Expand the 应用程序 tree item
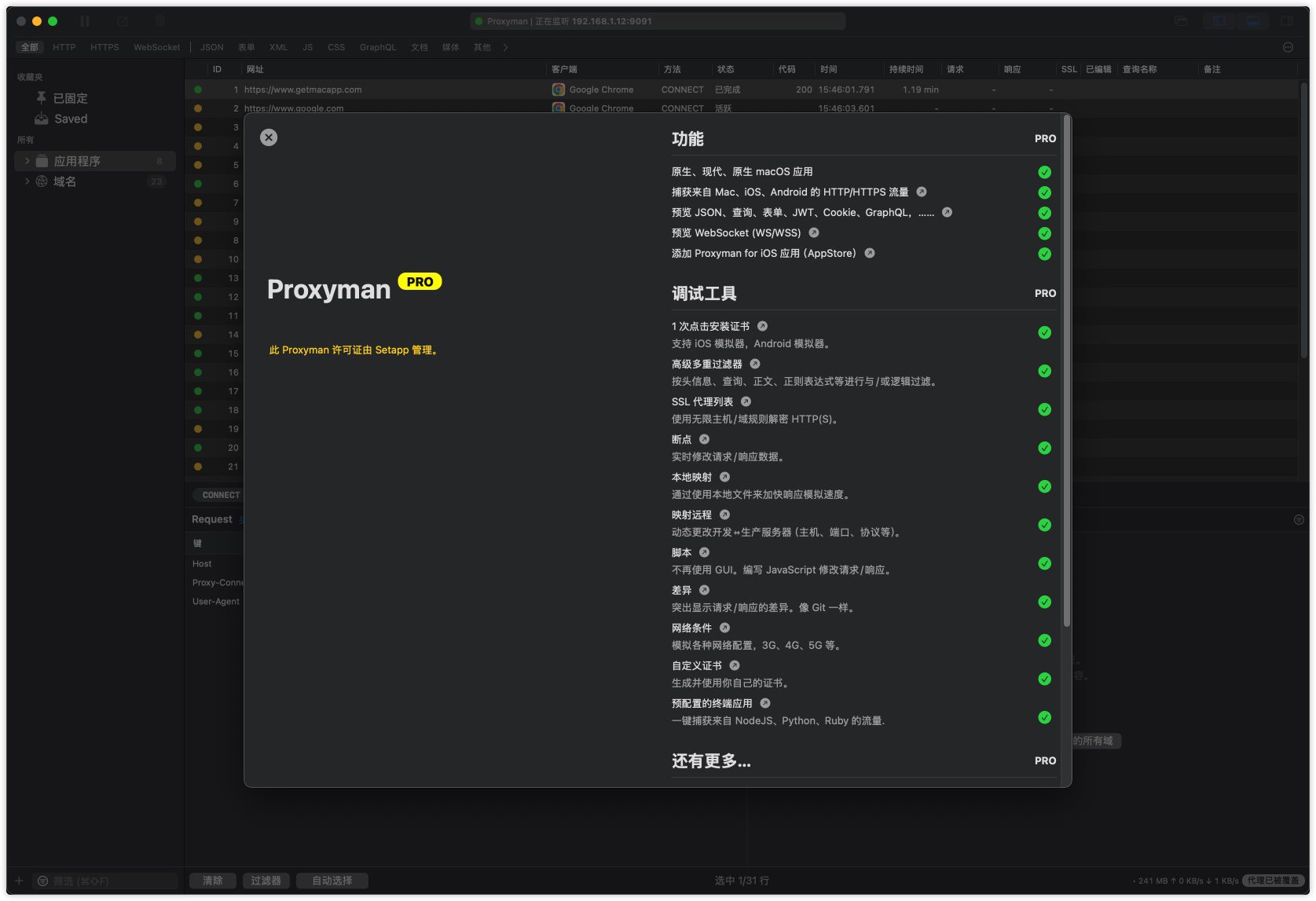This screenshot has width=1316, height=901. coord(27,161)
